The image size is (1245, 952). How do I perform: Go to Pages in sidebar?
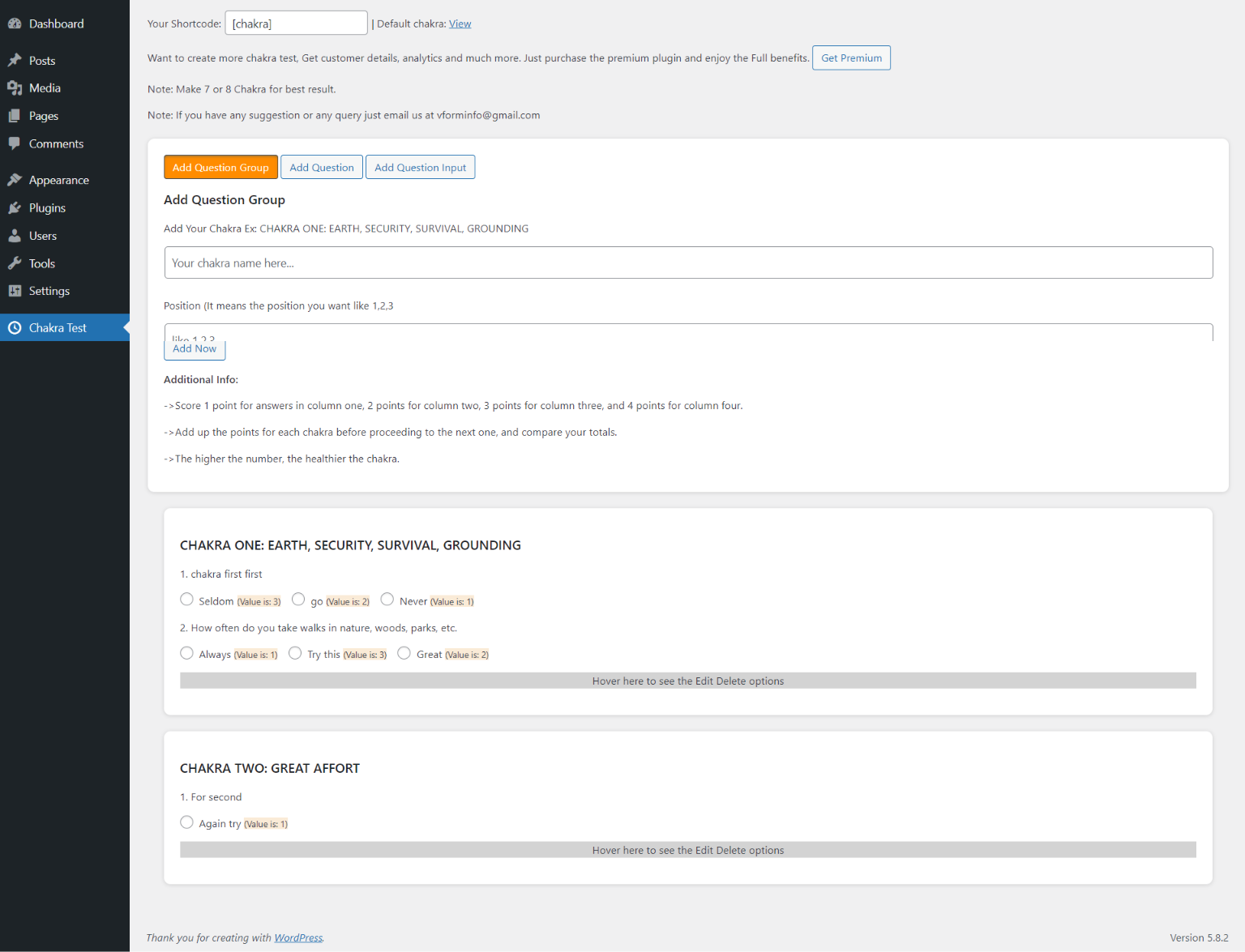[x=65, y=116]
